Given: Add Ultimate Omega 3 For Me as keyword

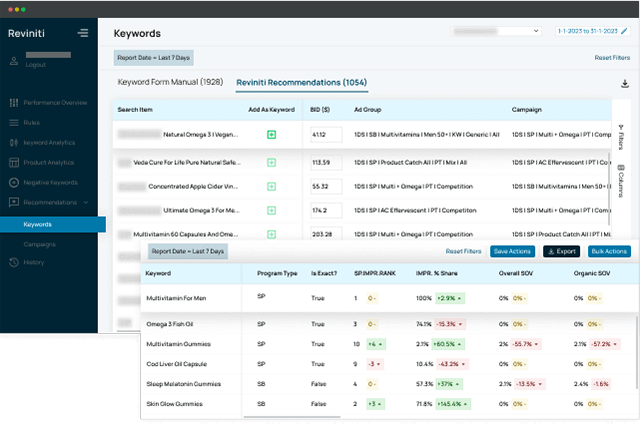Looking at the screenshot, I should [271, 211].
